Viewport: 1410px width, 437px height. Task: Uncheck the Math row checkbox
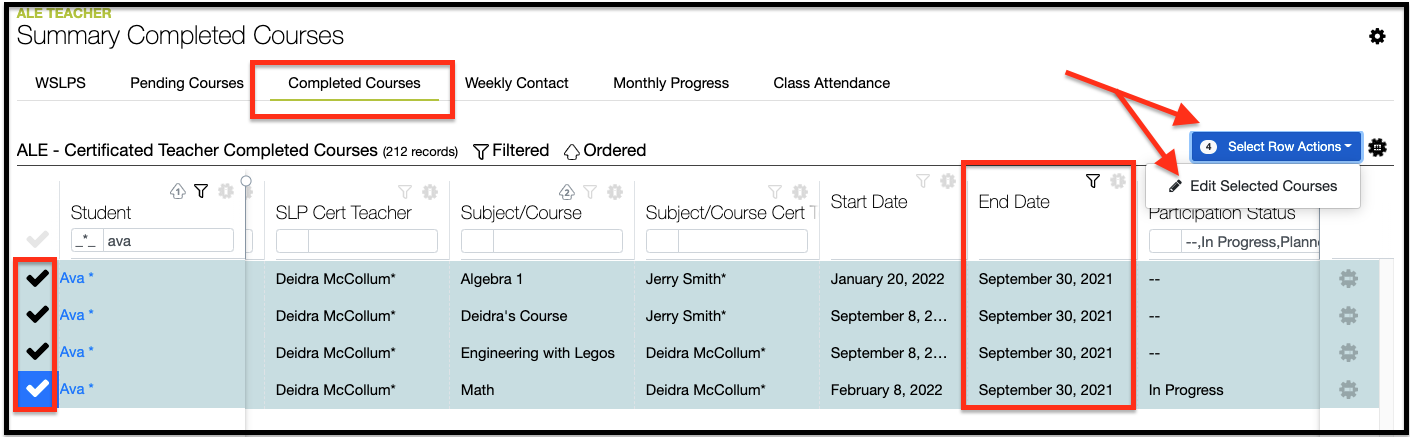click(x=37, y=389)
